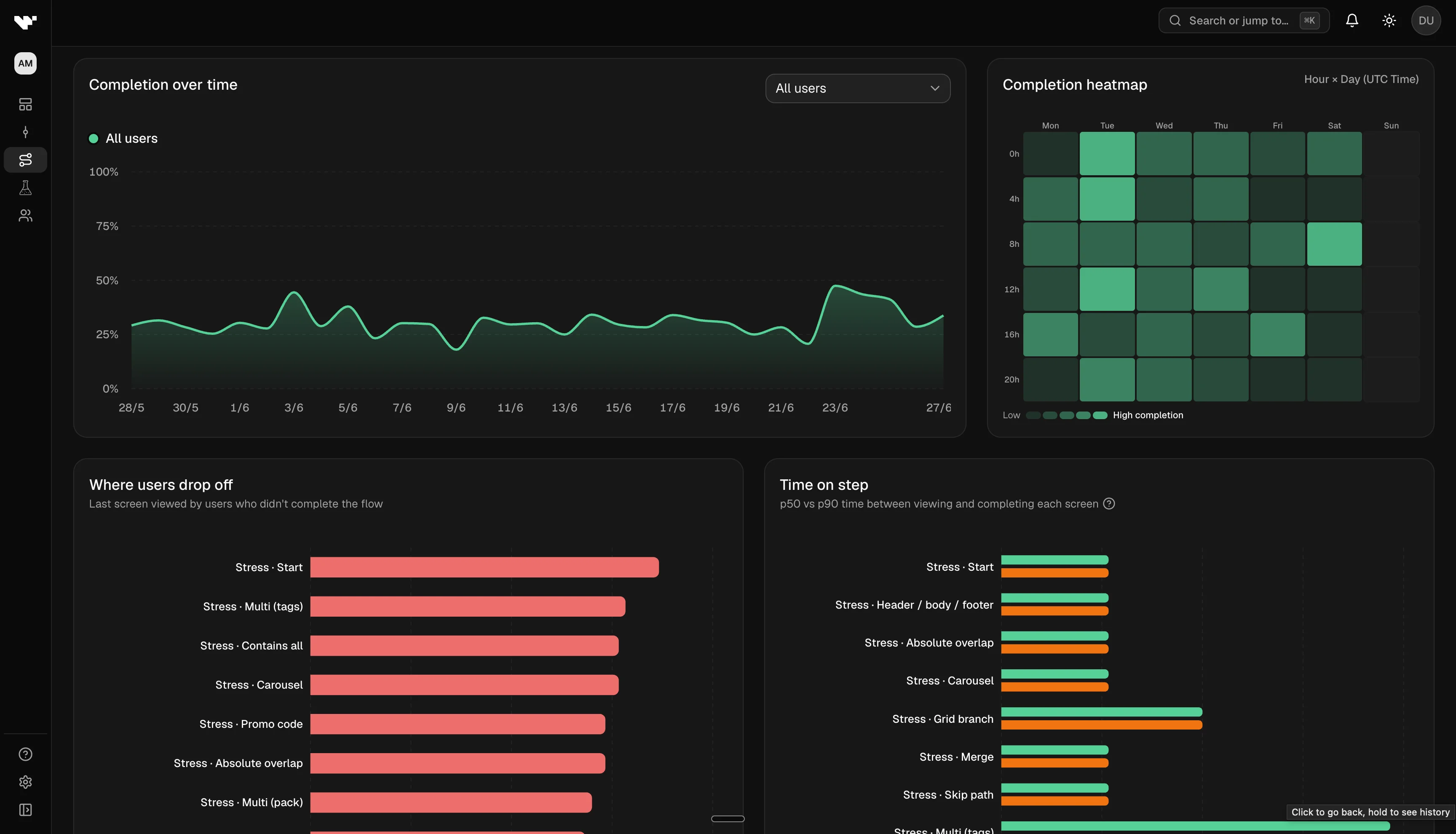Click the Stress · Multi (tags) red drop-off bar
This screenshot has height=834, width=1456.
pyautogui.click(x=468, y=607)
